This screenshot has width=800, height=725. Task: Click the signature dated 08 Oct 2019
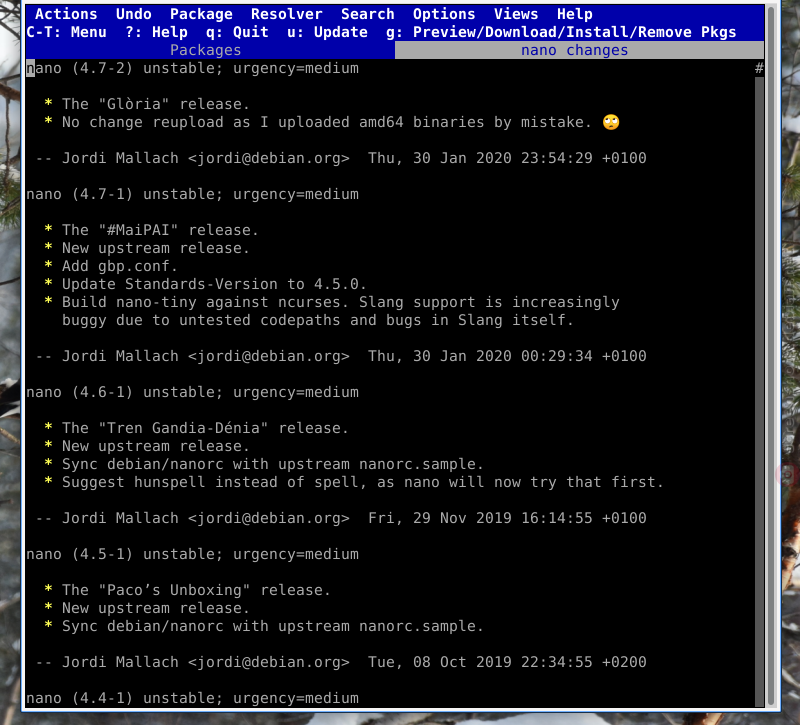[341, 662]
